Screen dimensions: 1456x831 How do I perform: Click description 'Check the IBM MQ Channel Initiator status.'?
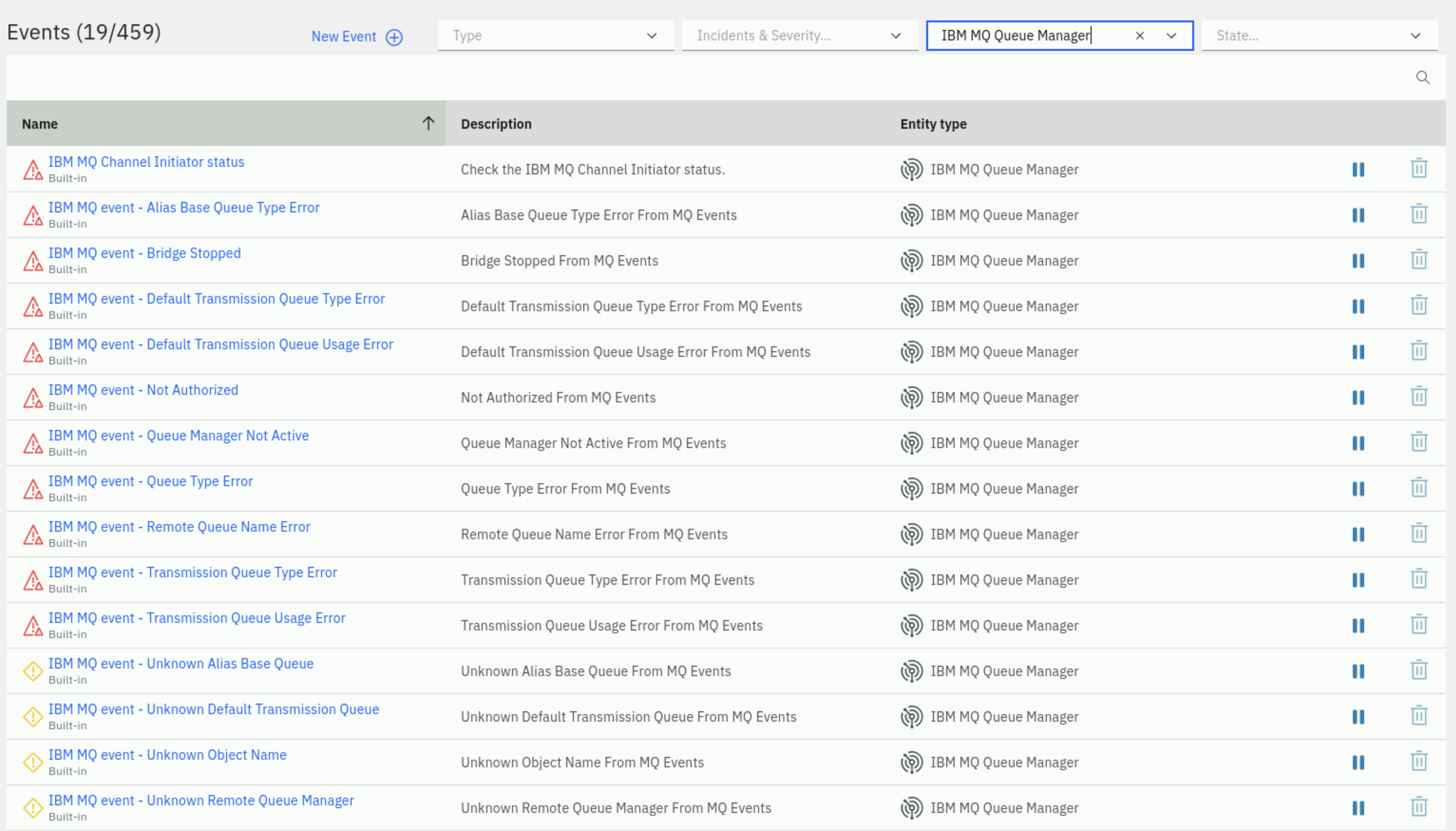(x=593, y=169)
